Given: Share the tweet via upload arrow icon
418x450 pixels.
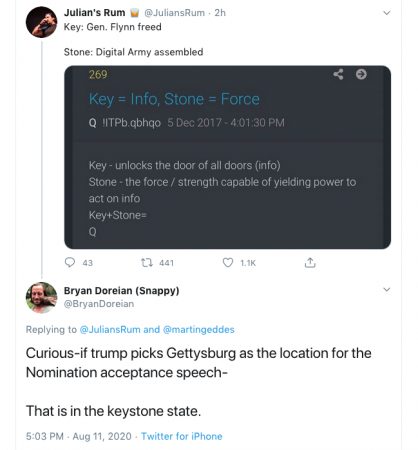Looking at the screenshot, I should coord(310,263).
